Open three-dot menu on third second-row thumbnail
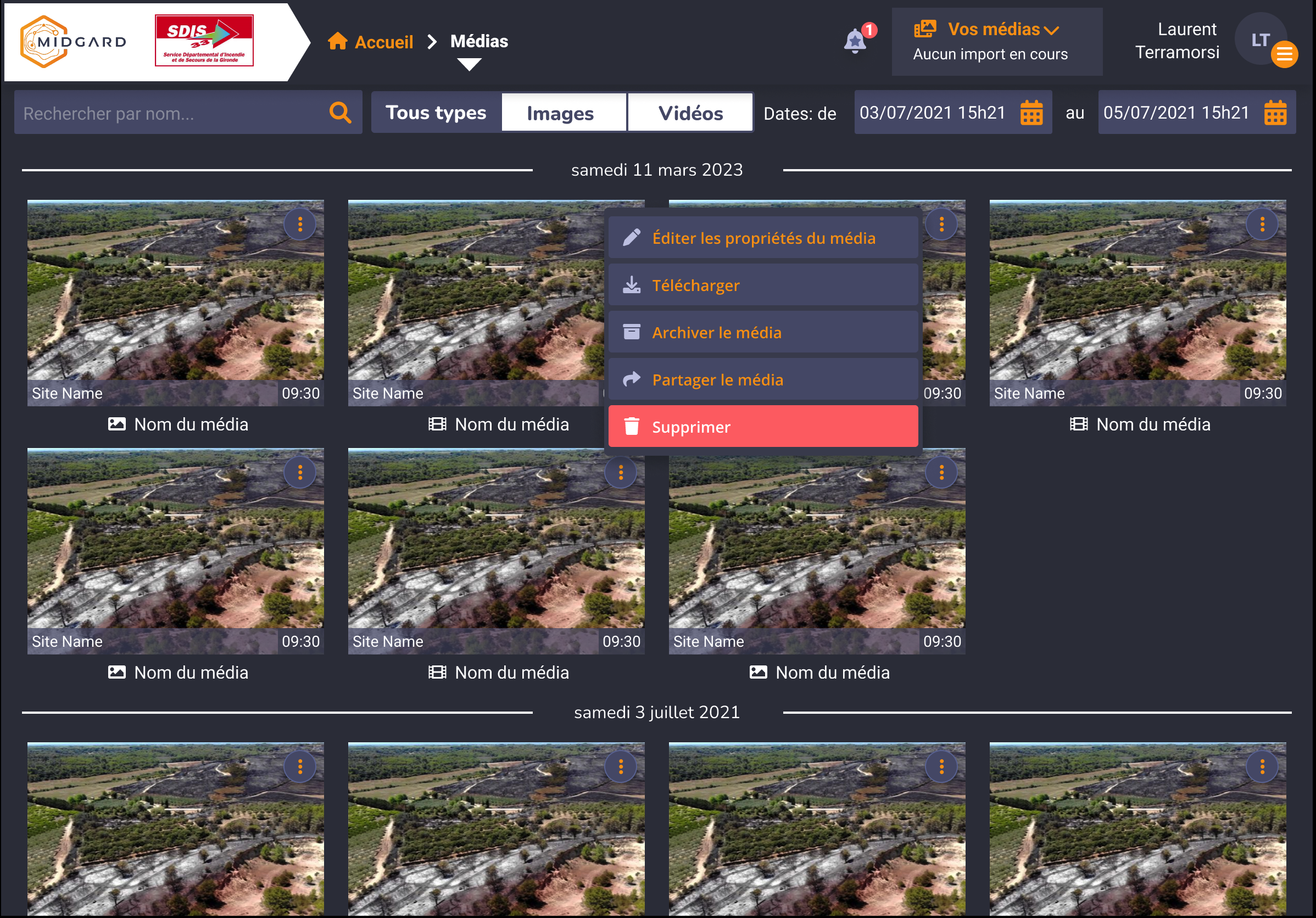This screenshot has height=918, width=1316. 941,472
